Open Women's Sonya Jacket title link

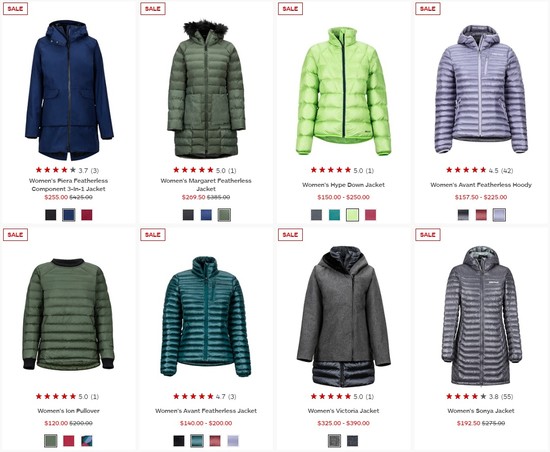click(x=481, y=411)
